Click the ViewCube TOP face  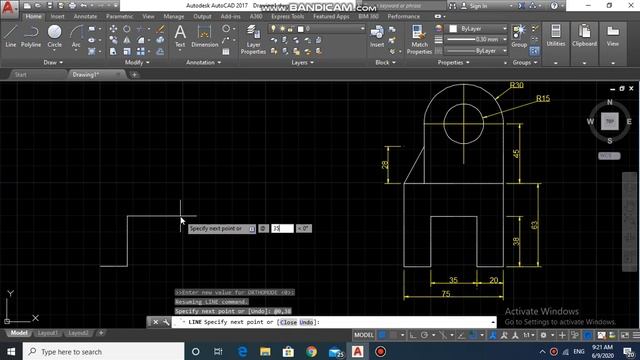point(609,121)
